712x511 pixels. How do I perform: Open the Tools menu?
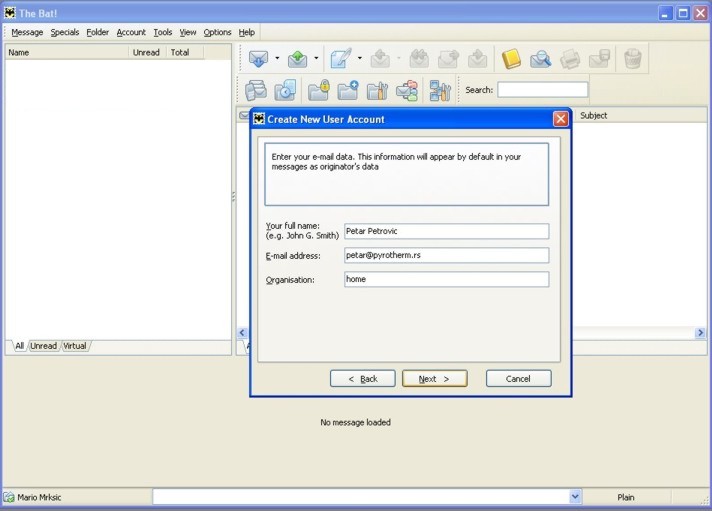[163, 32]
